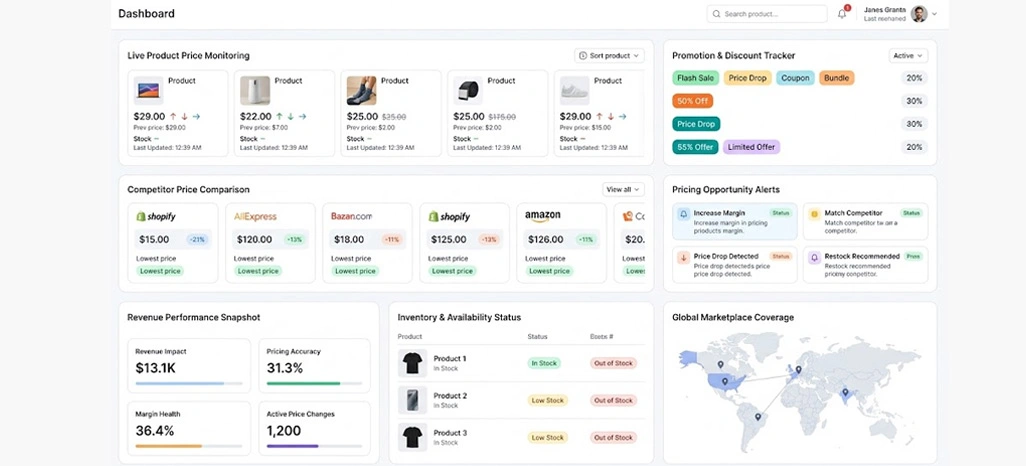Screen dimensions: 1026x466
Task: Click Status badge on Price Drop Detected alert
Action: tap(781, 256)
